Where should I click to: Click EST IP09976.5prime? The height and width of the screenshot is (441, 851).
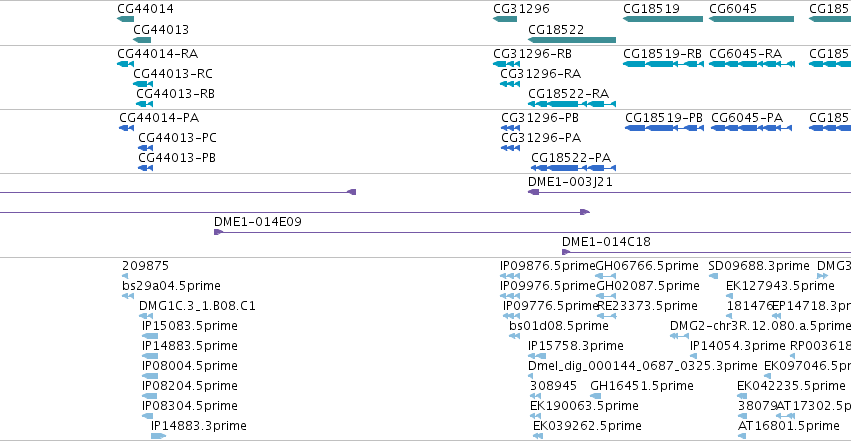(510, 296)
